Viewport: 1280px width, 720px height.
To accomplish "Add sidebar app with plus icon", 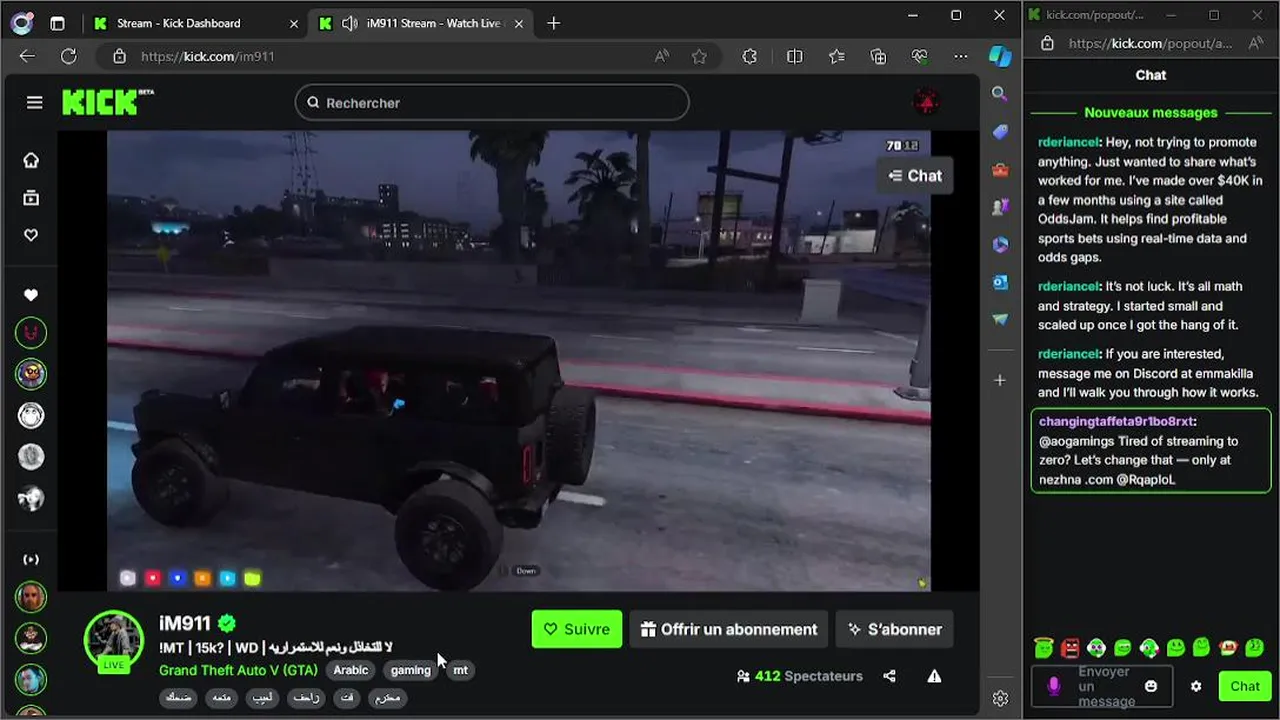I will coord(1000,380).
